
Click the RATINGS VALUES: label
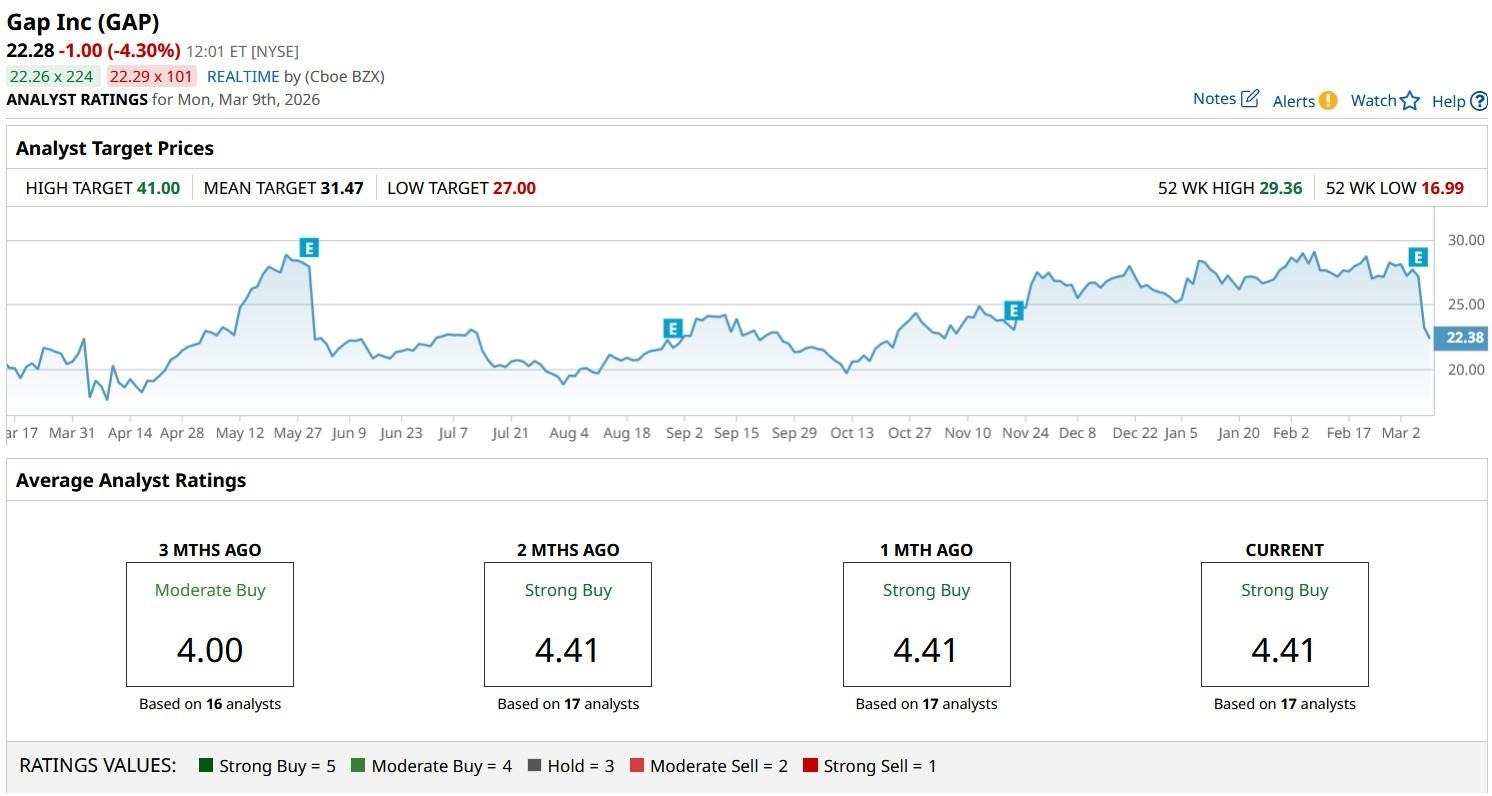click(98, 766)
